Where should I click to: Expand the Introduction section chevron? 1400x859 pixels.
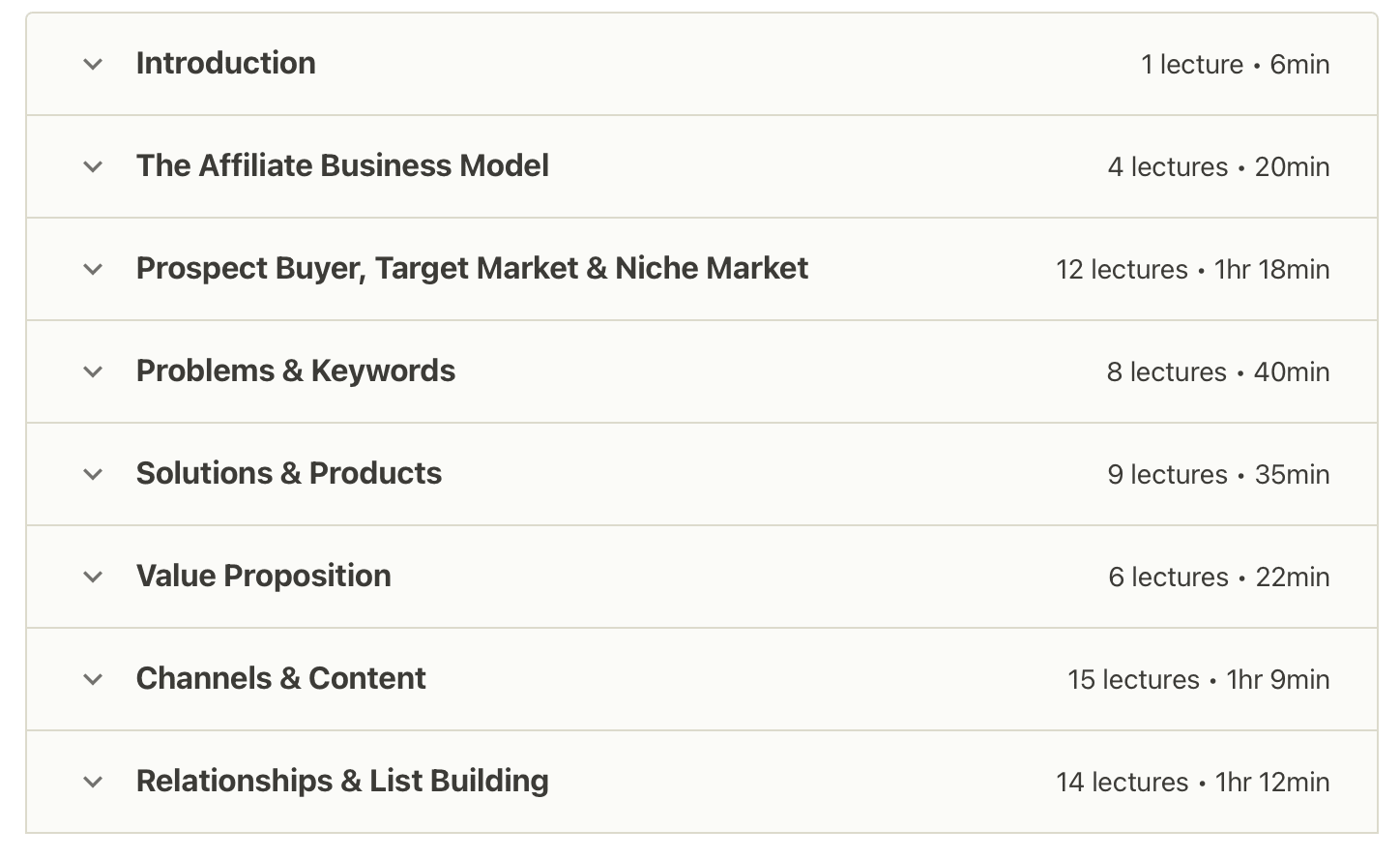click(93, 65)
